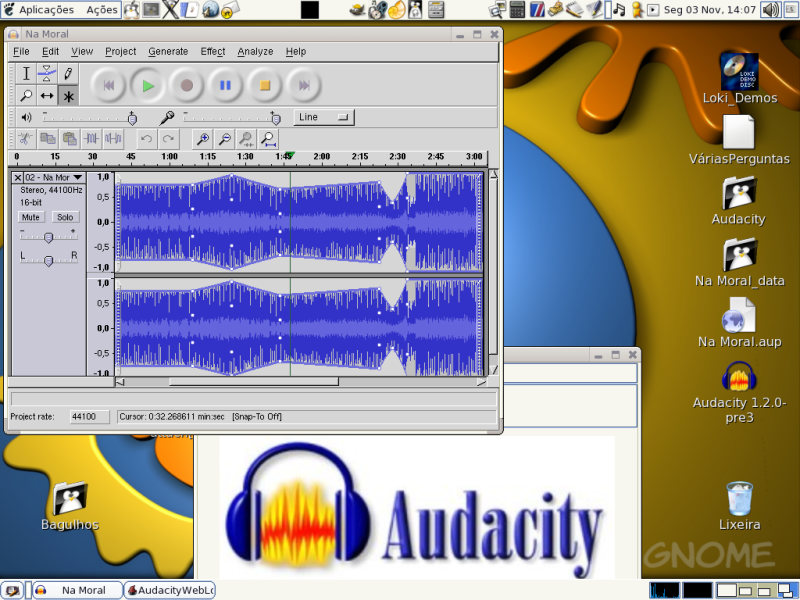Select the Na Moral.aup file icon
The width and height of the screenshot is (800, 600).
(740, 322)
